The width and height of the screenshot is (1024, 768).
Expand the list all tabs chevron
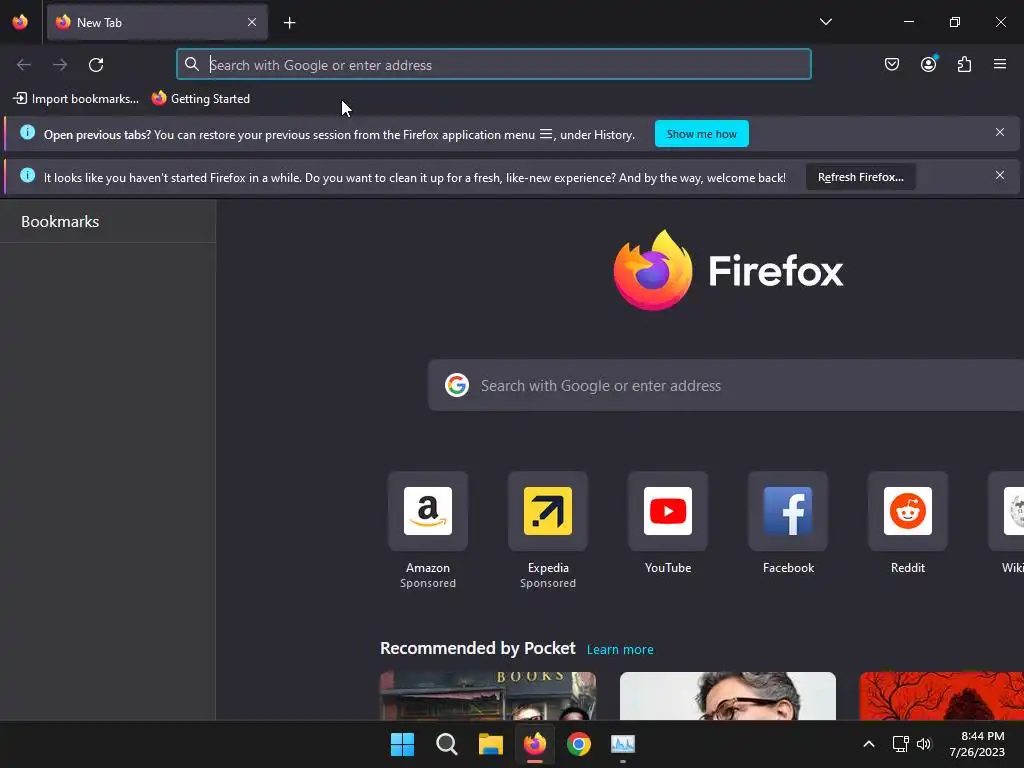pyautogui.click(x=825, y=22)
